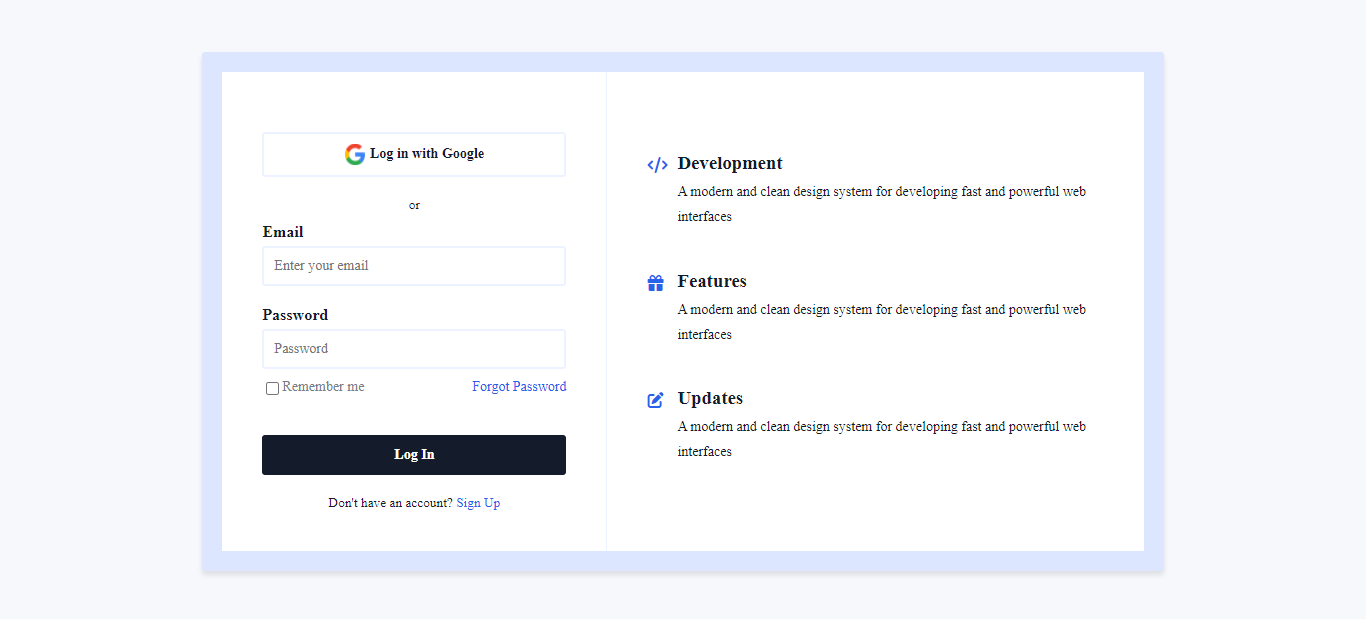Focus the Password input field
The image size is (1366, 619).
coord(414,349)
